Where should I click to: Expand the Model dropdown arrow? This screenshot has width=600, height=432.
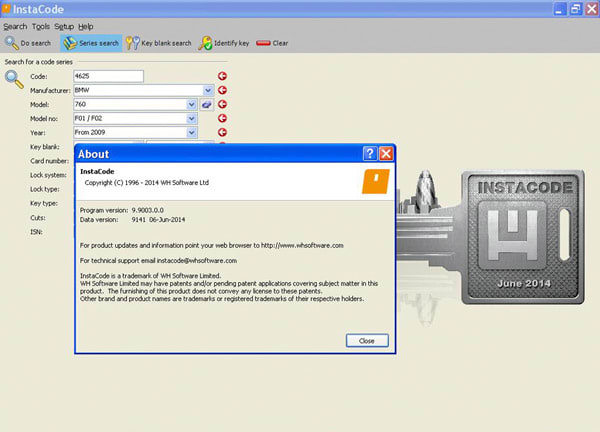pos(192,104)
